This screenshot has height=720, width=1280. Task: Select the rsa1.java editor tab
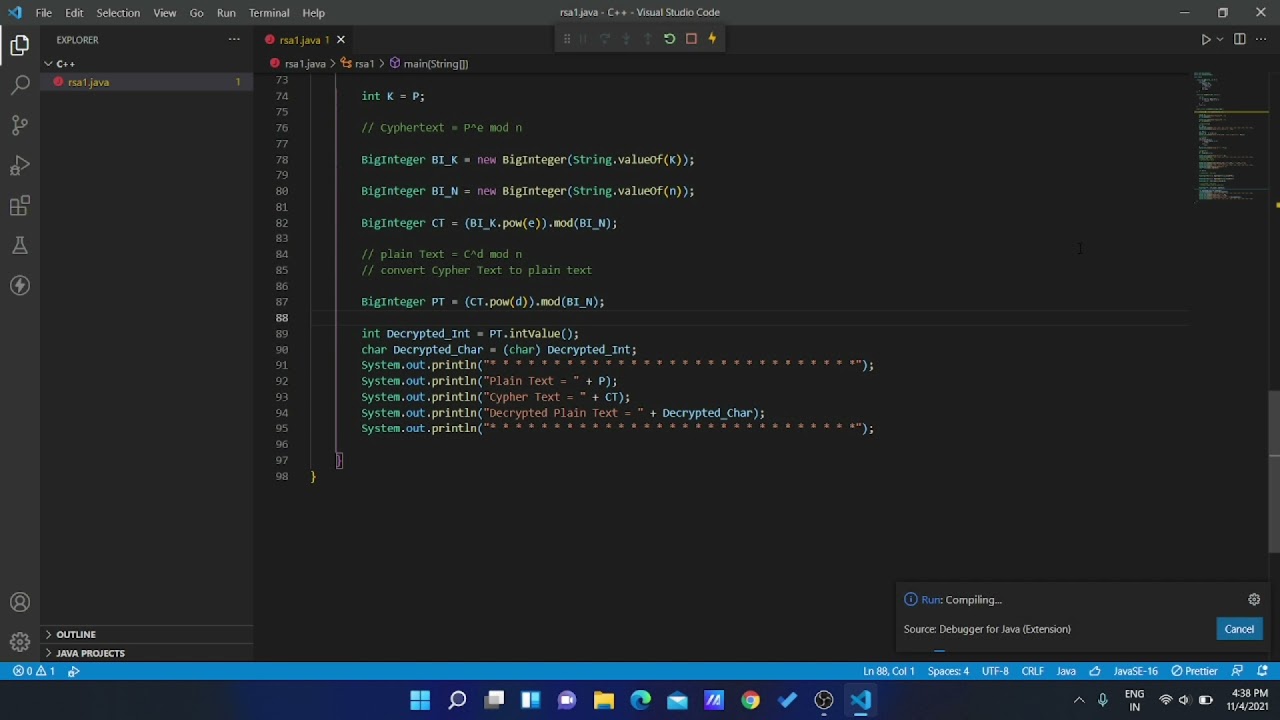(x=305, y=40)
